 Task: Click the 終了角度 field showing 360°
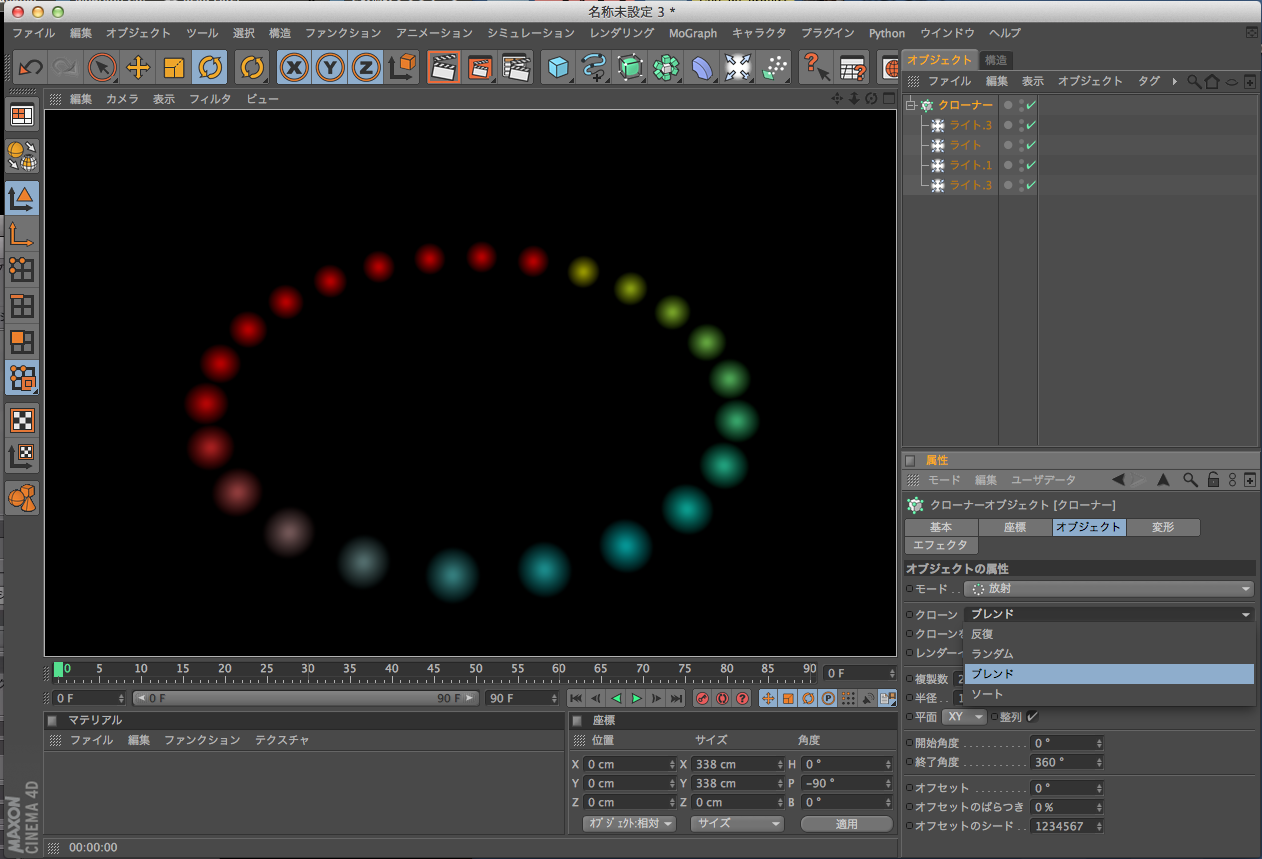coord(1067,762)
